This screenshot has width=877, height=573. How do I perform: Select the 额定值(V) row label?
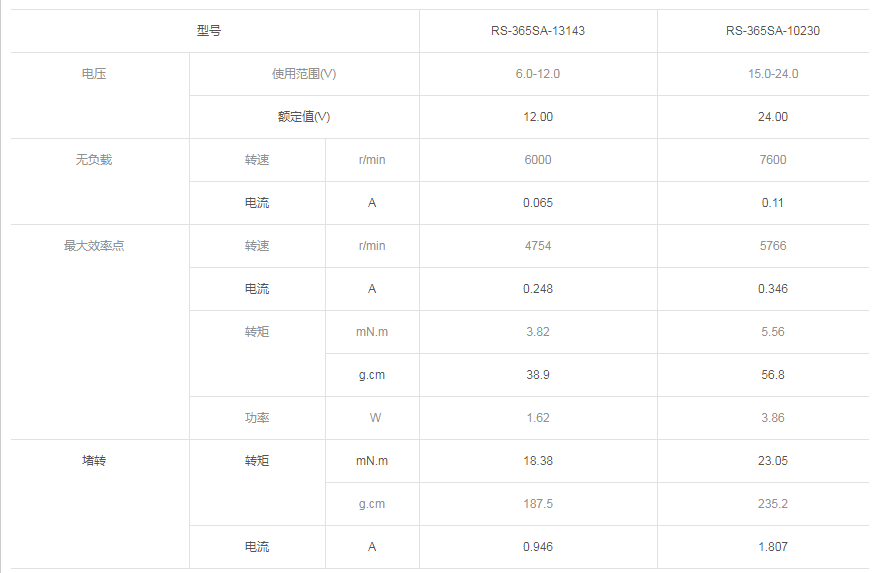(304, 117)
